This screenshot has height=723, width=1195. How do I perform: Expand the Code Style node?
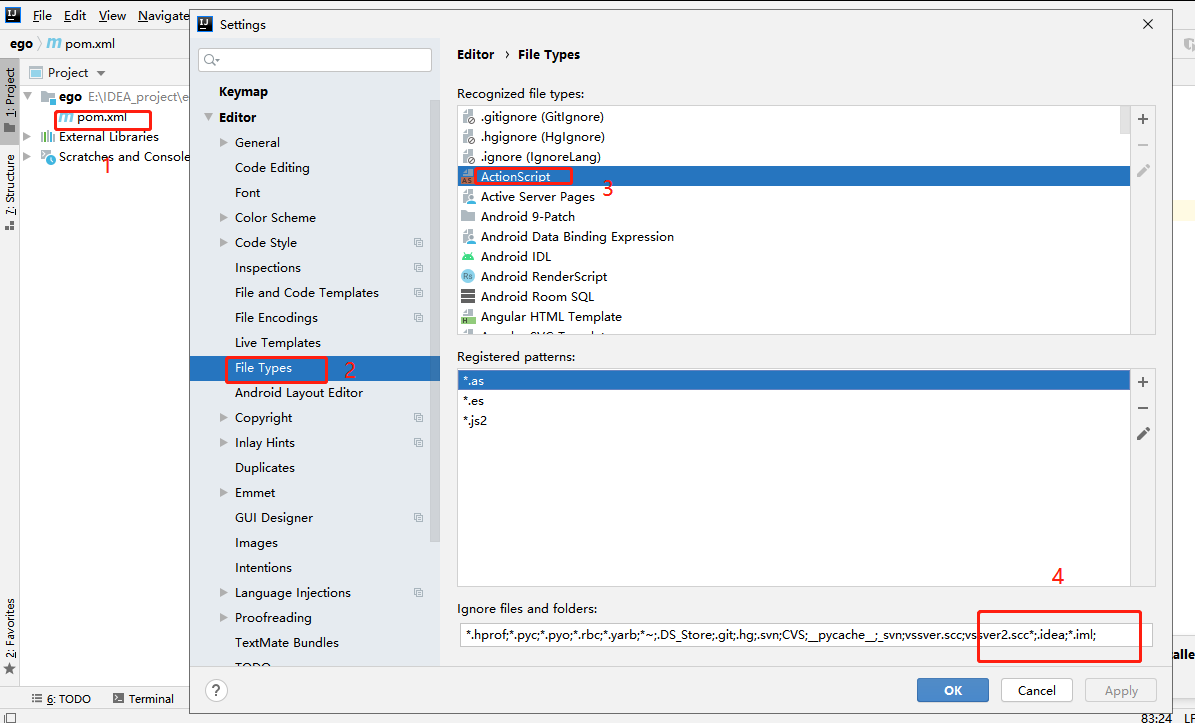223,242
